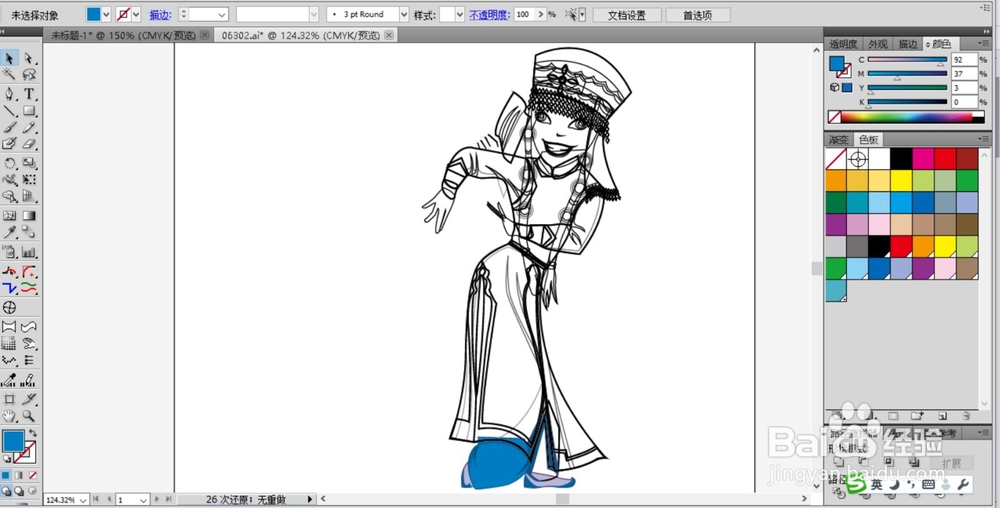
Task: Activate the Artboard tool
Action: coord(9,400)
